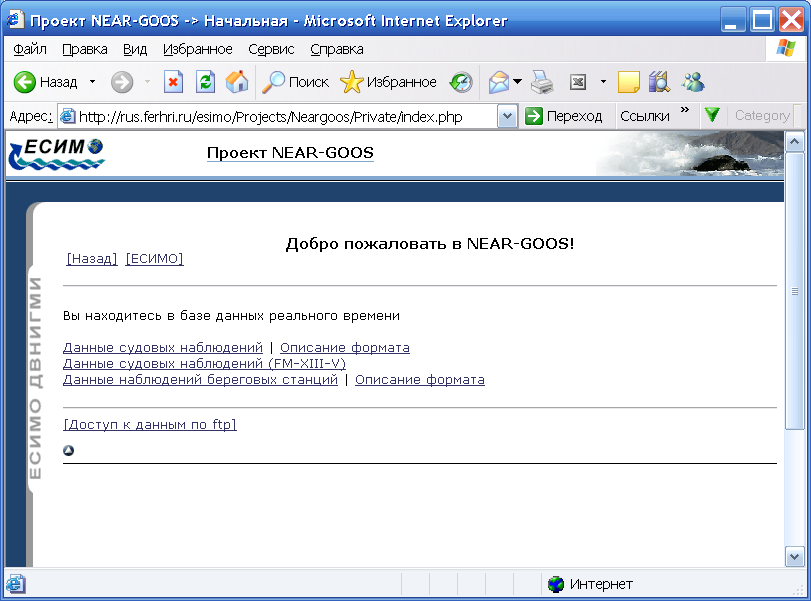811x601 pixels.
Task: Stop page loading with red X icon
Action: pyautogui.click(x=173, y=82)
